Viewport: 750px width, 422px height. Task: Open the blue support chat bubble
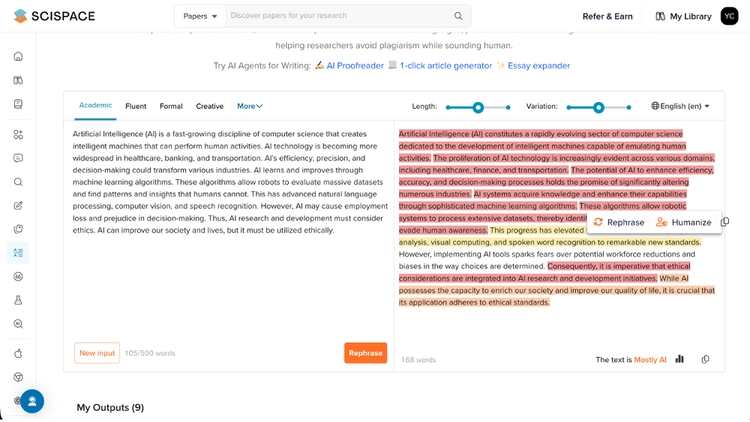coord(32,401)
